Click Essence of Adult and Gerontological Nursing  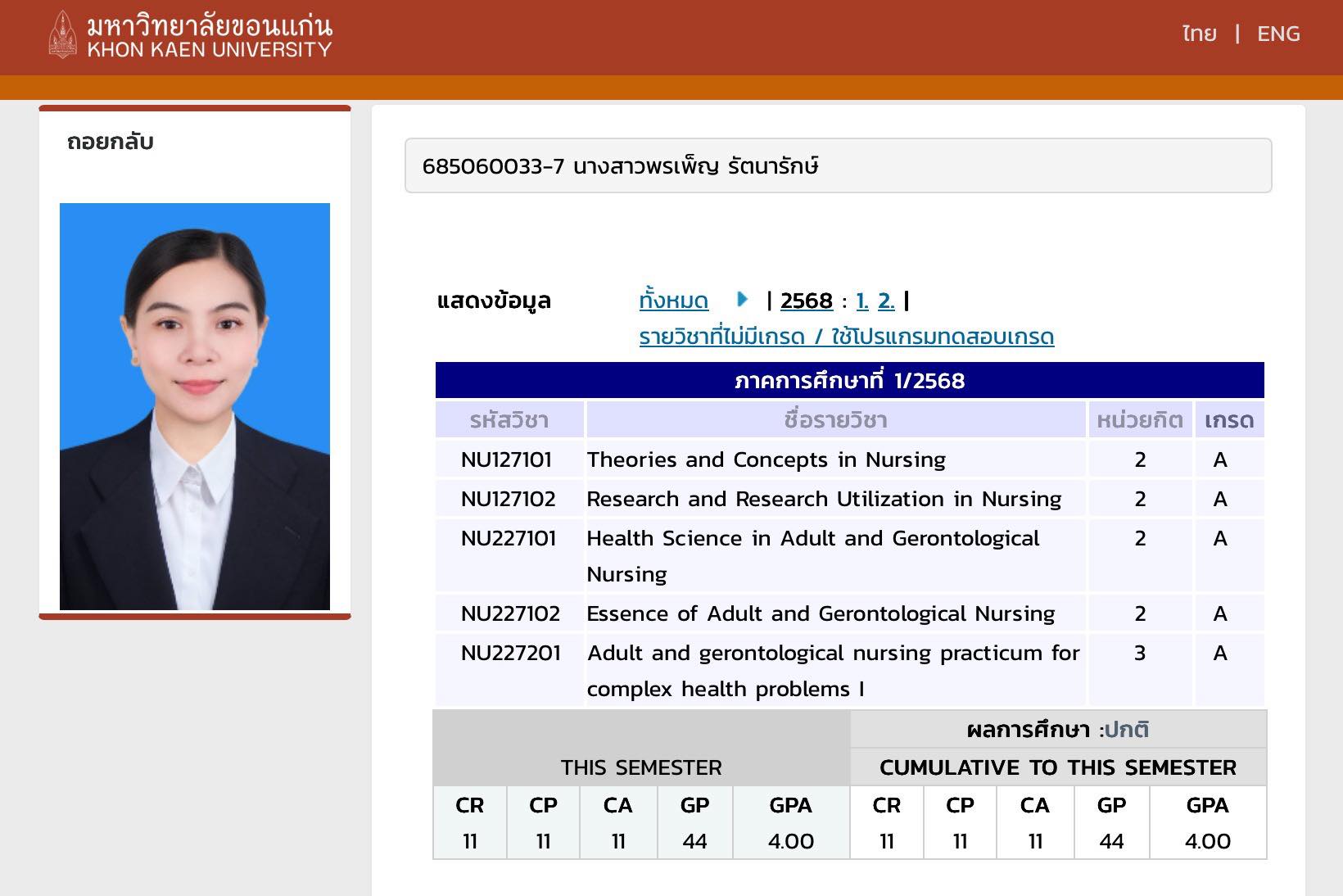tap(821, 613)
